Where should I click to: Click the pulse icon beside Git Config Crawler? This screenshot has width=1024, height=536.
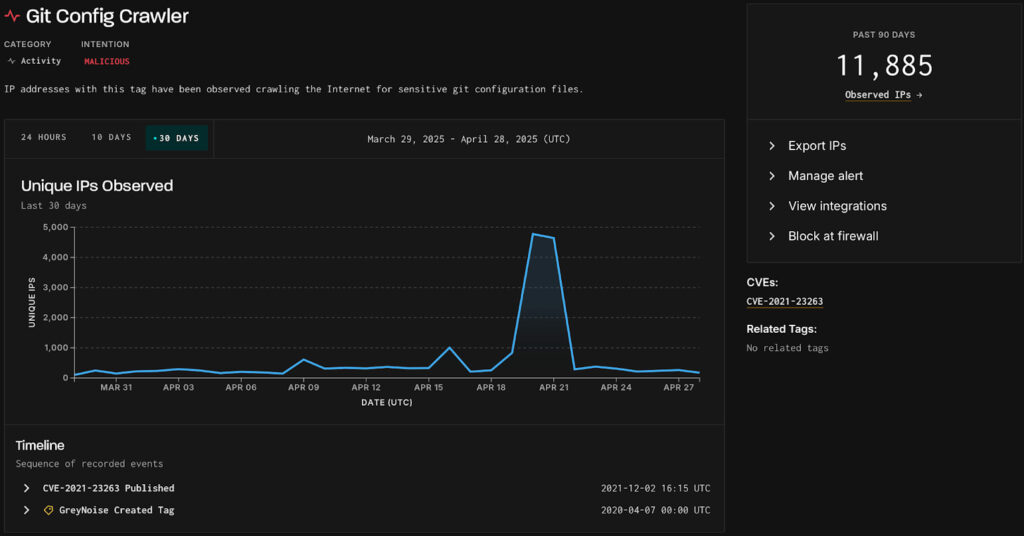[x=12, y=17]
